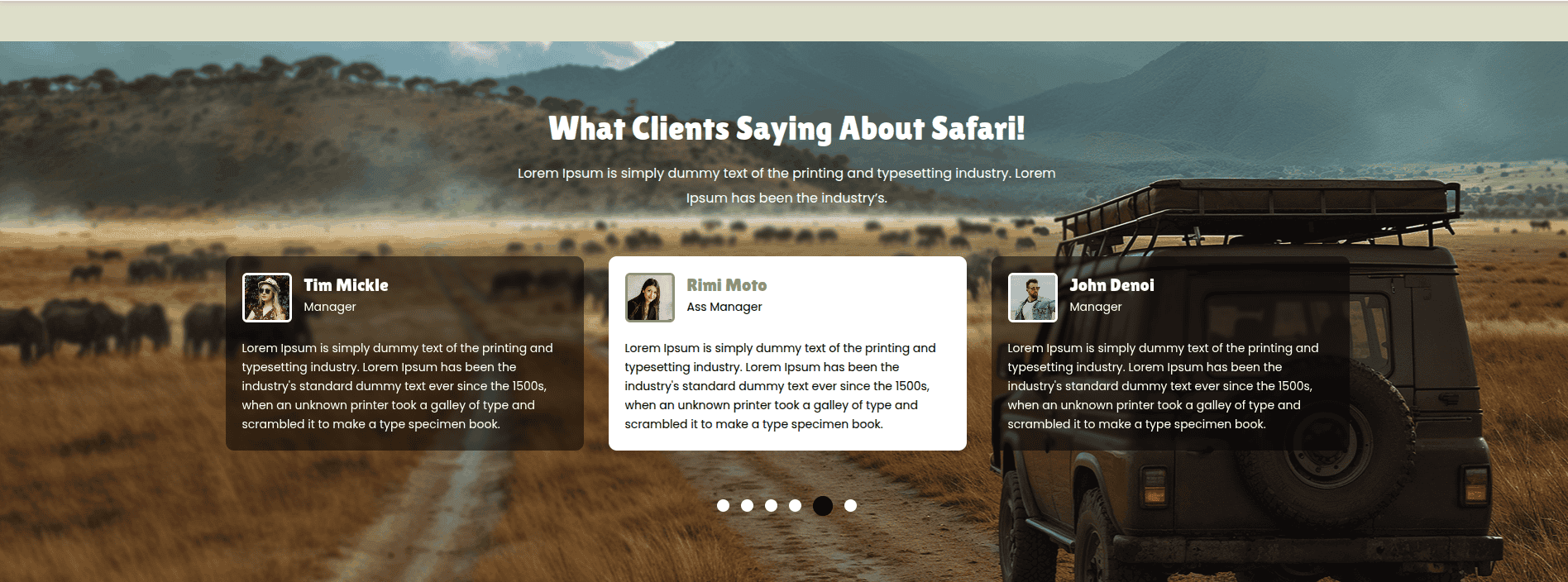This screenshot has width=1568, height=582.
Task: Open Rimi Moto's avatar photo
Action: point(649,298)
